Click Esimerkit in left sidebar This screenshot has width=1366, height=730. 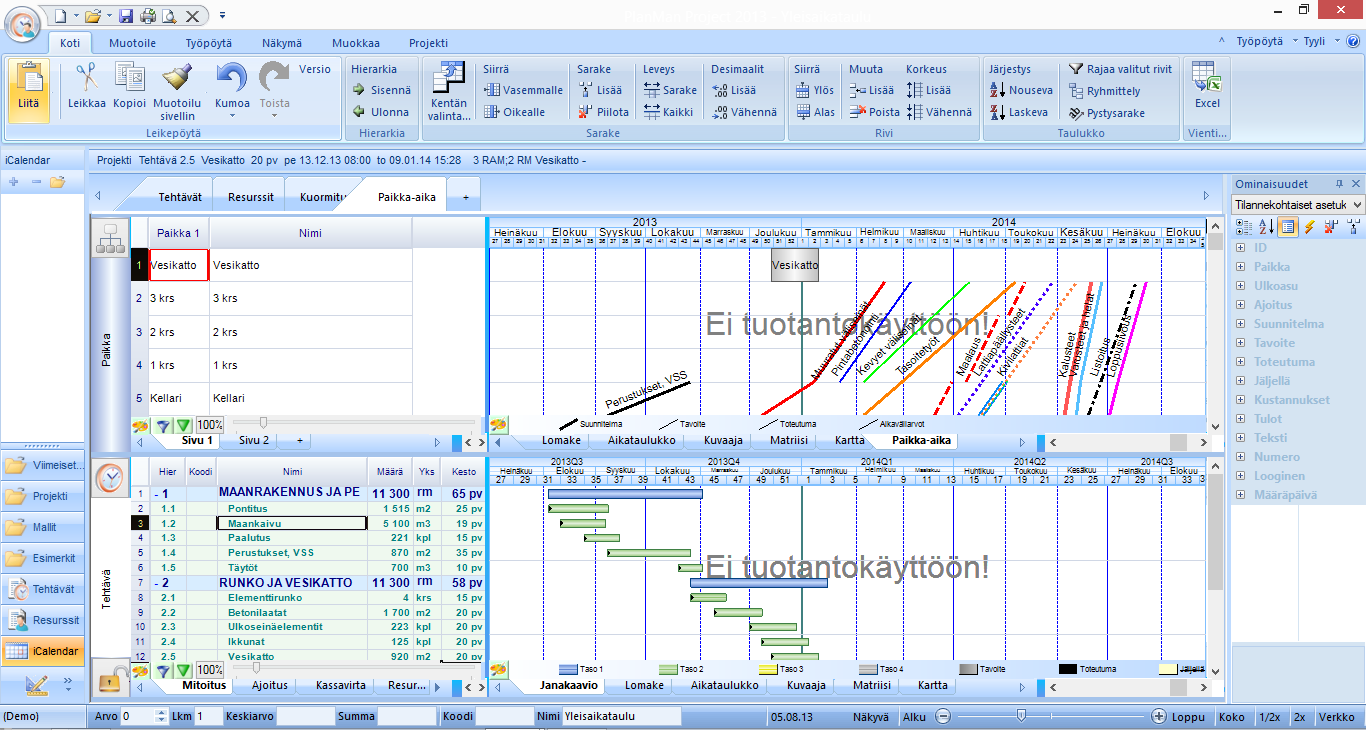click(43, 558)
